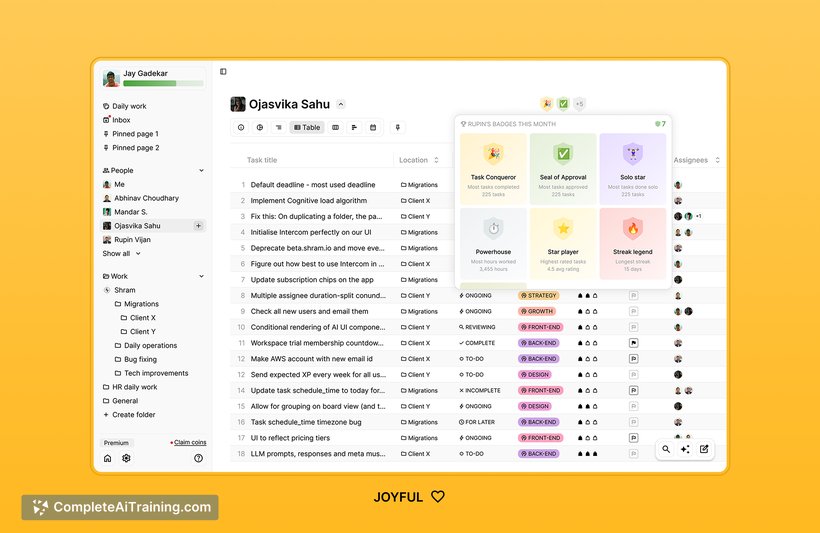Toggle flag on Update task schedule_time row
Image resolution: width=820 pixels, height=533 pixels.
tap(633, 390)
